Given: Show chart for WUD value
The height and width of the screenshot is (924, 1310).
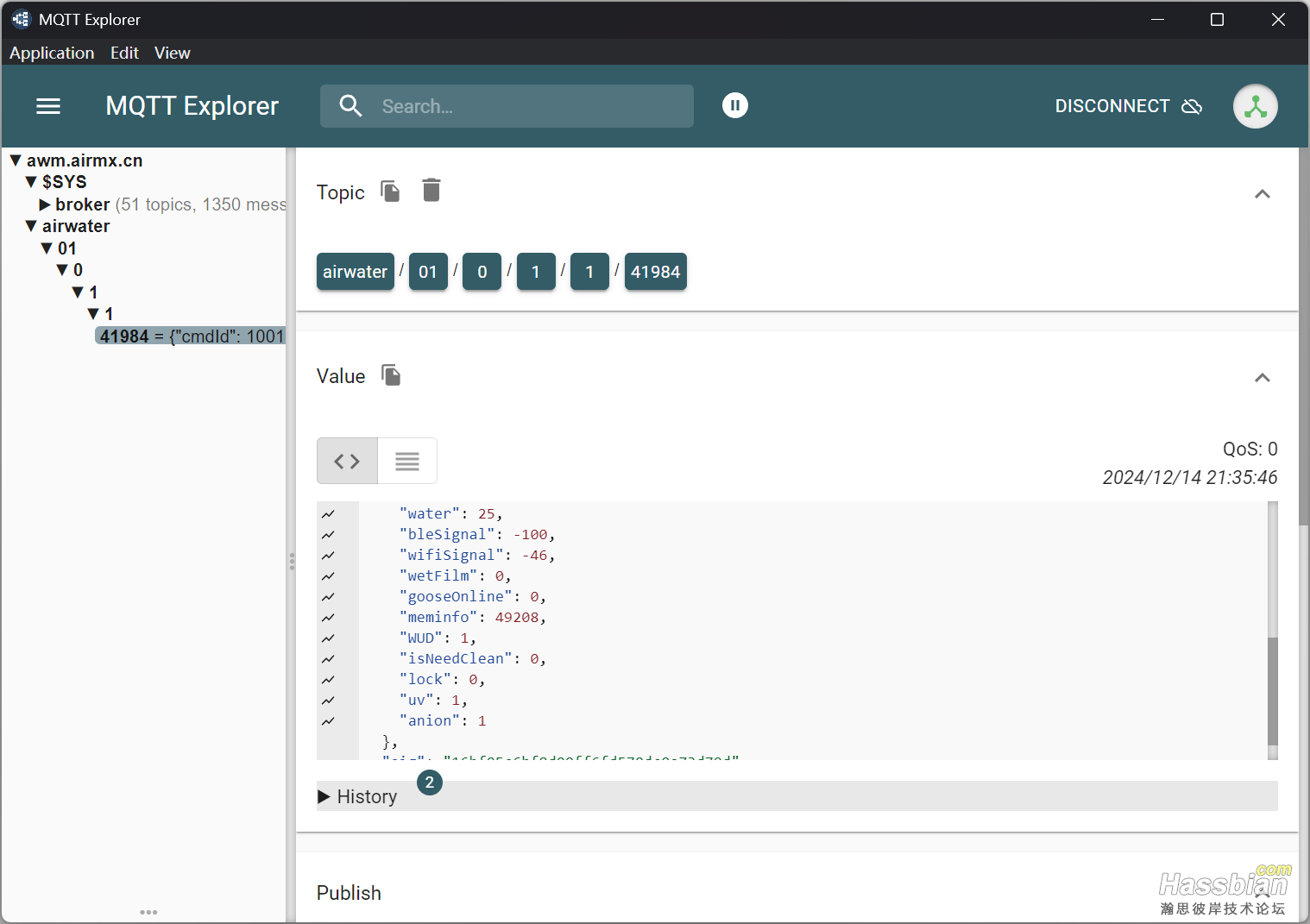Looking at the screenshot, I should (328, 638).
